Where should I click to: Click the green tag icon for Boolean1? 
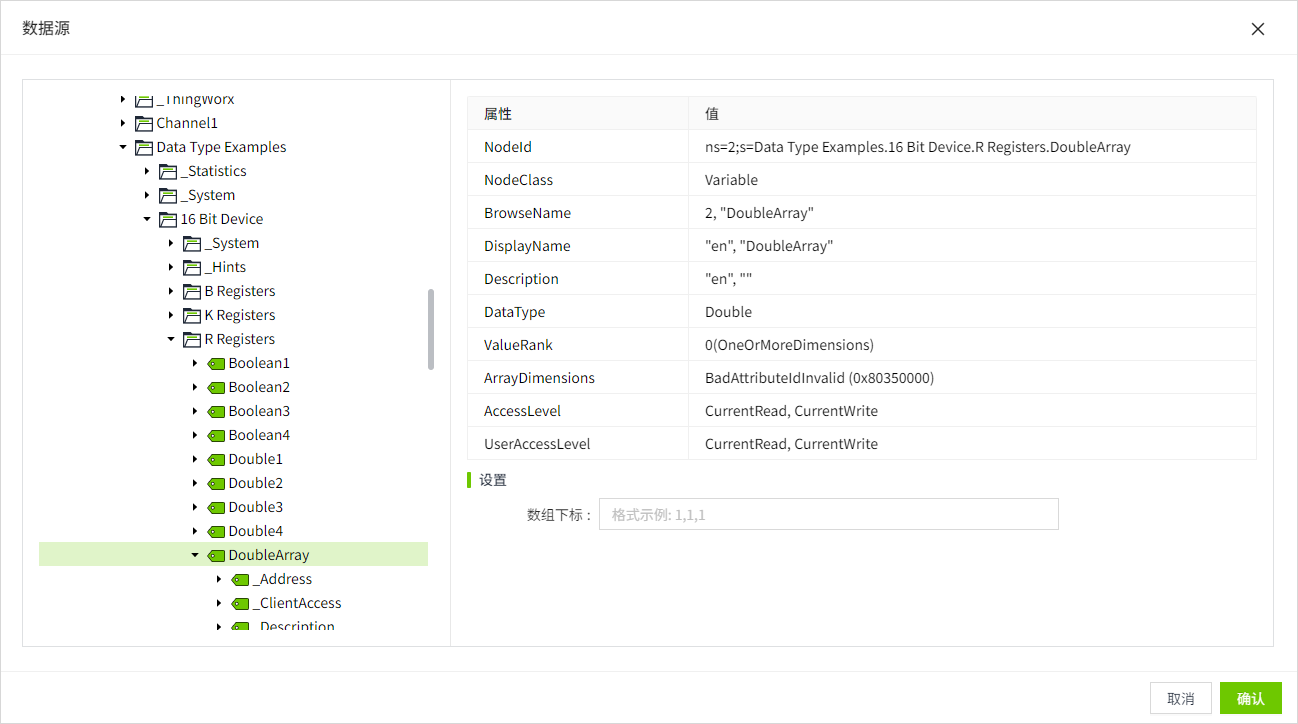tap(216, 363)
